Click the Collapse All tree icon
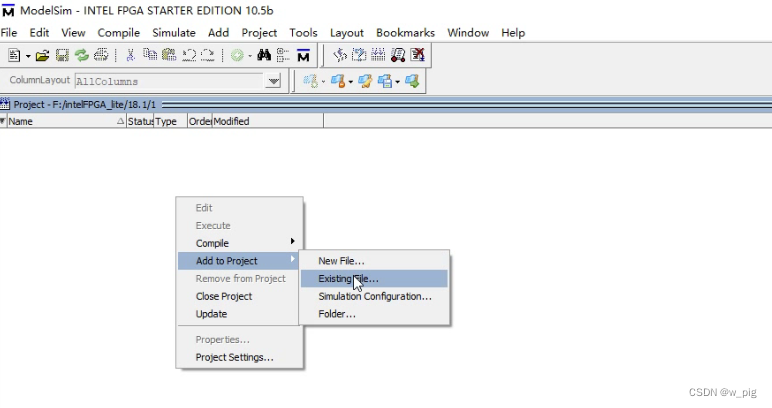Image resolution: width=772 pixels, height=408 pixels. pyautogui.click(x=283, y=55)
